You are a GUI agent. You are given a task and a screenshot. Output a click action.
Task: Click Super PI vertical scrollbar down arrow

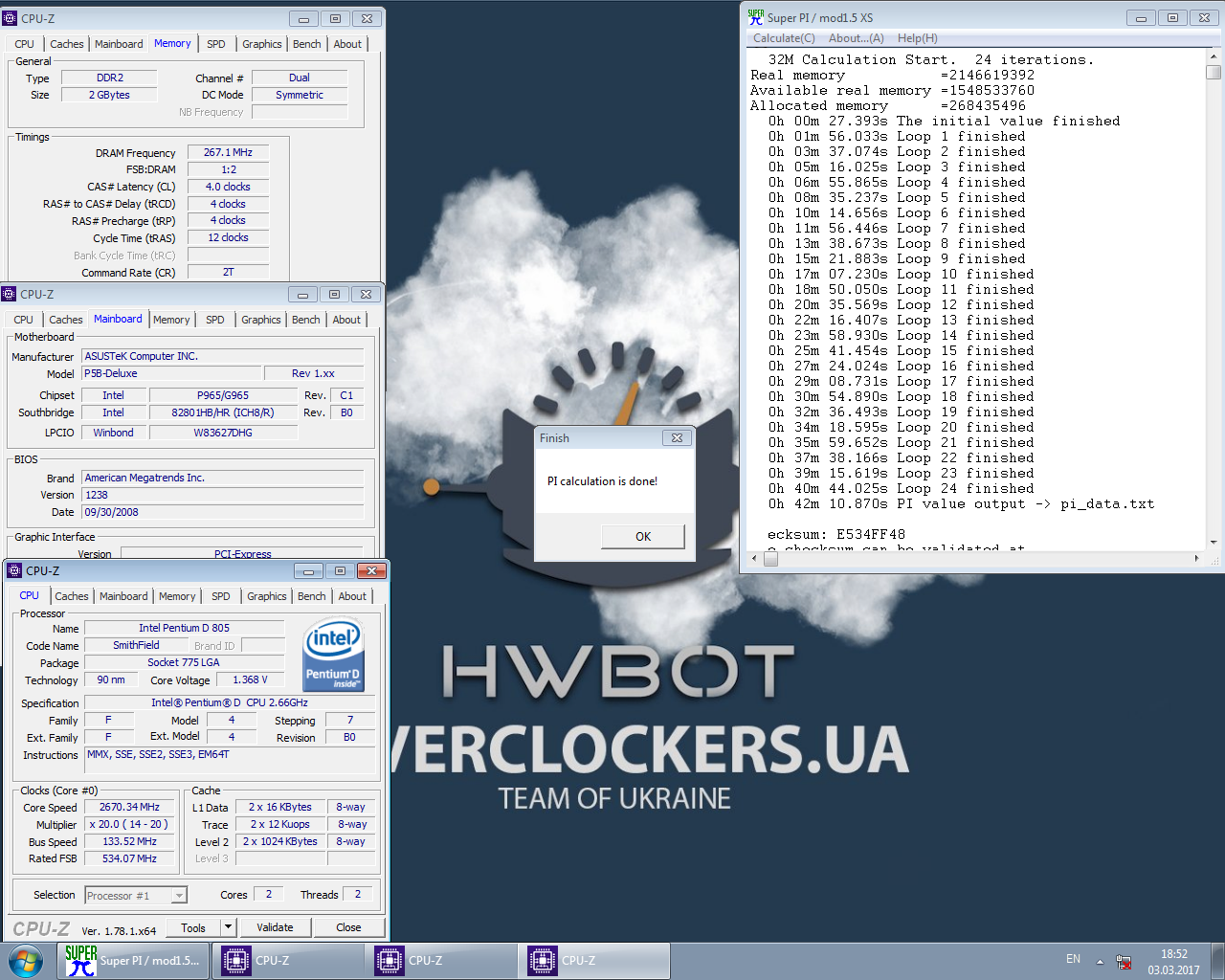(1213, 542)
